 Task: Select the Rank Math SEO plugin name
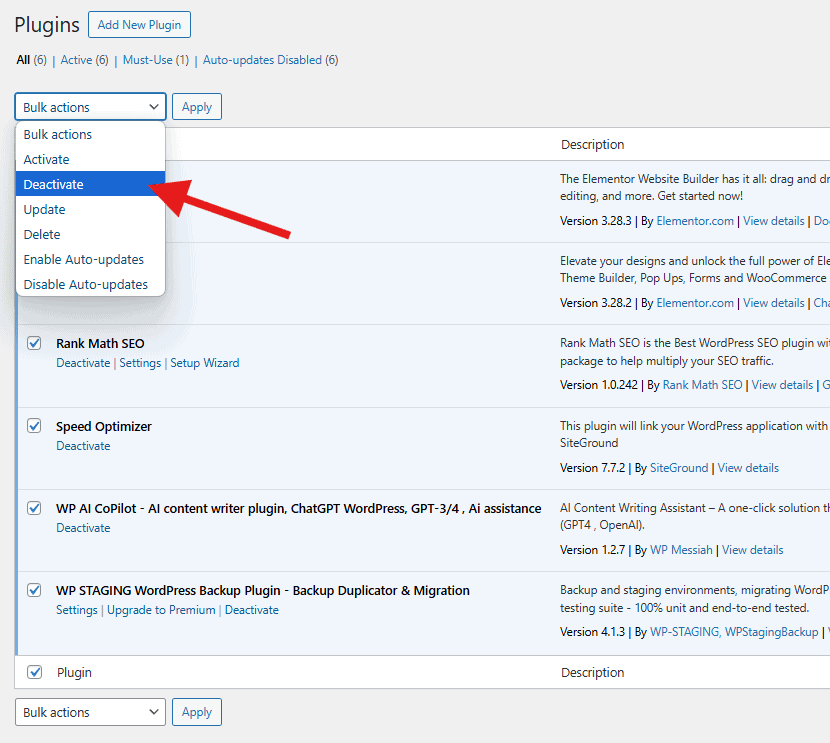pyautogui.click(x=100, y=344)
